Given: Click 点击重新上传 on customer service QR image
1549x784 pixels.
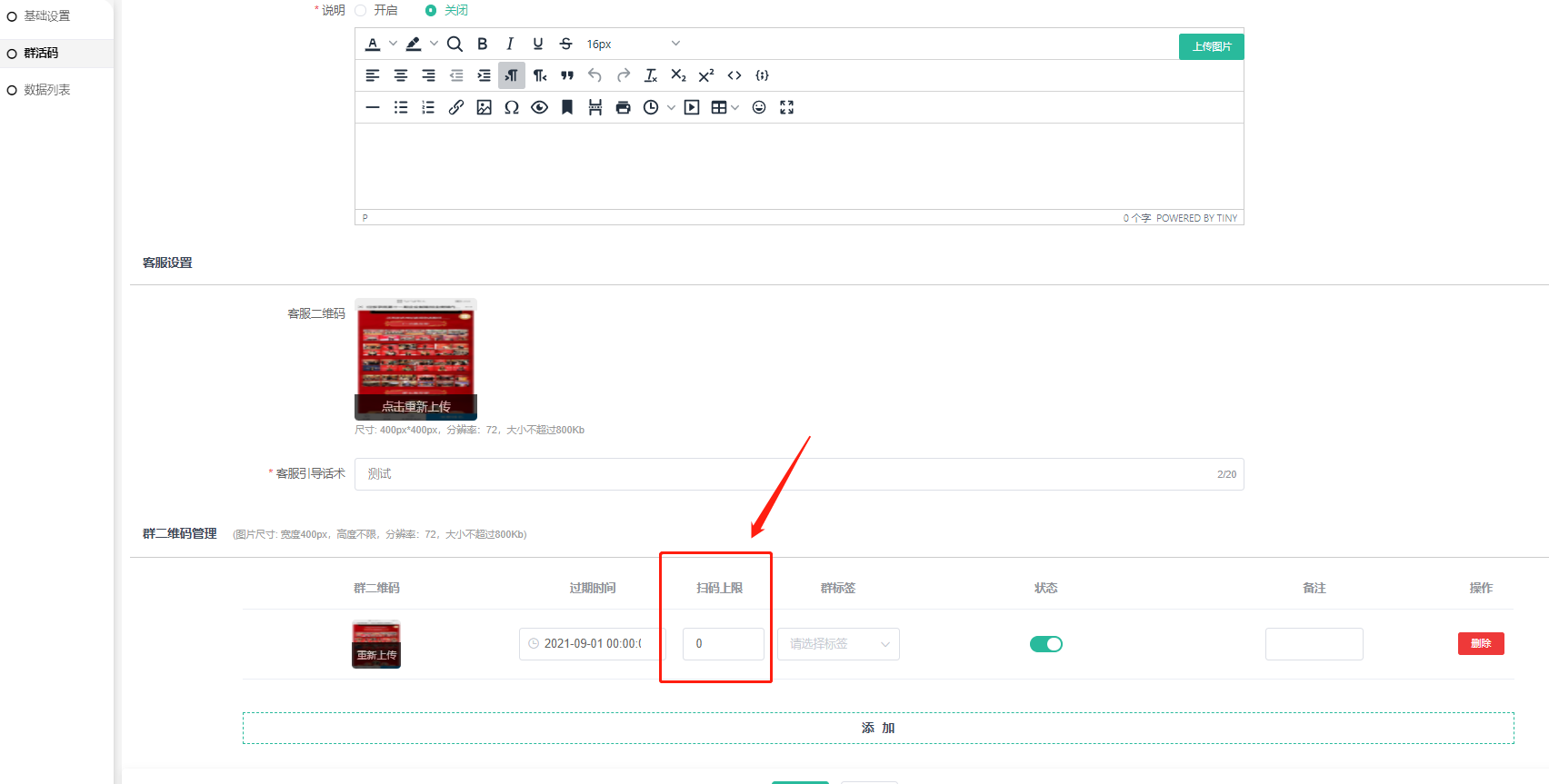Looking at the screenshot, I should pos(415,406).
